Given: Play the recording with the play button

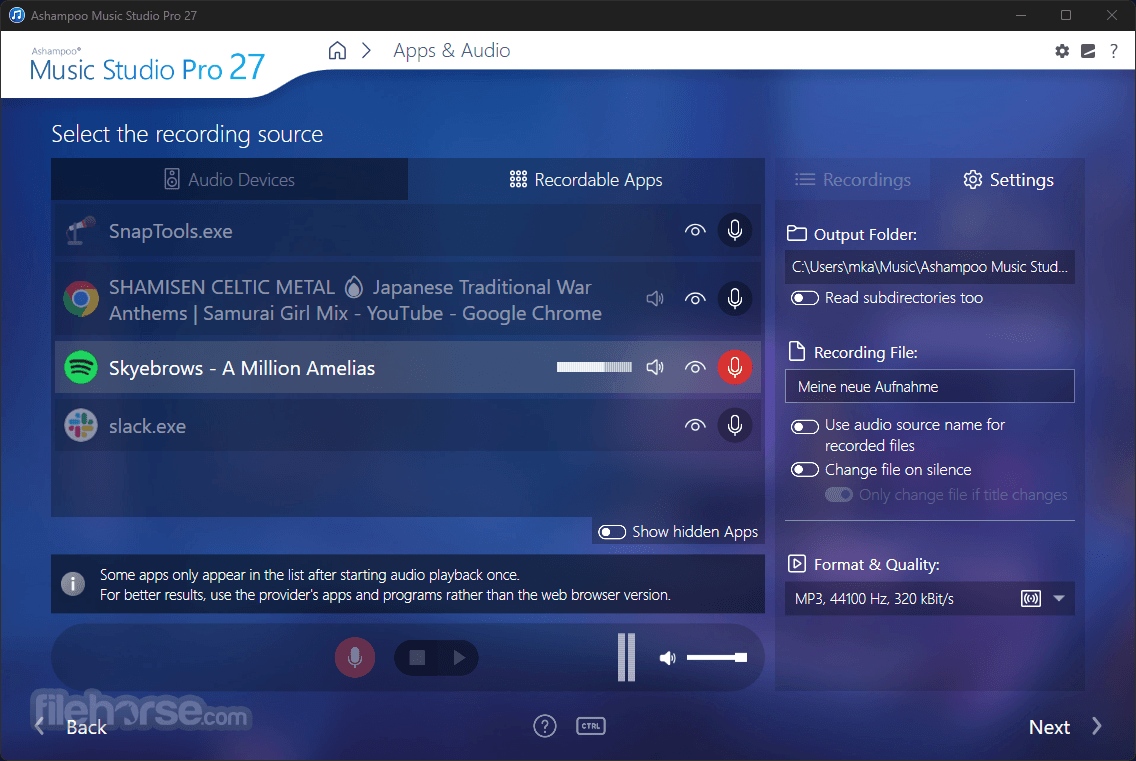Looking at the screenshot, I should point(459,657).
